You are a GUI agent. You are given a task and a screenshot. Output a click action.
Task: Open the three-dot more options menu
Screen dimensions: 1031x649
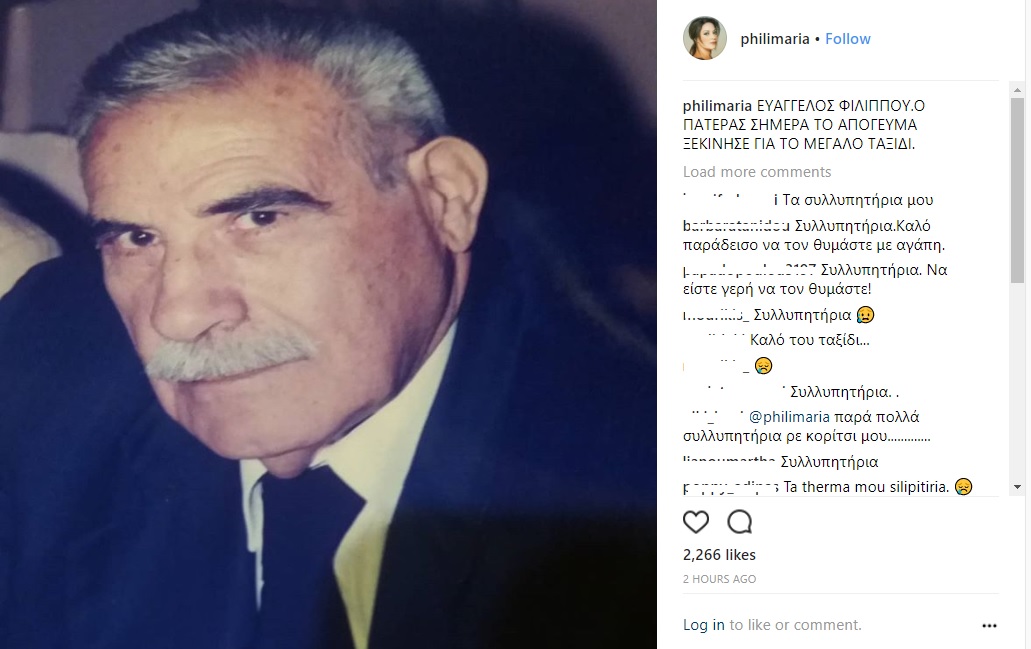coord(989,625)
